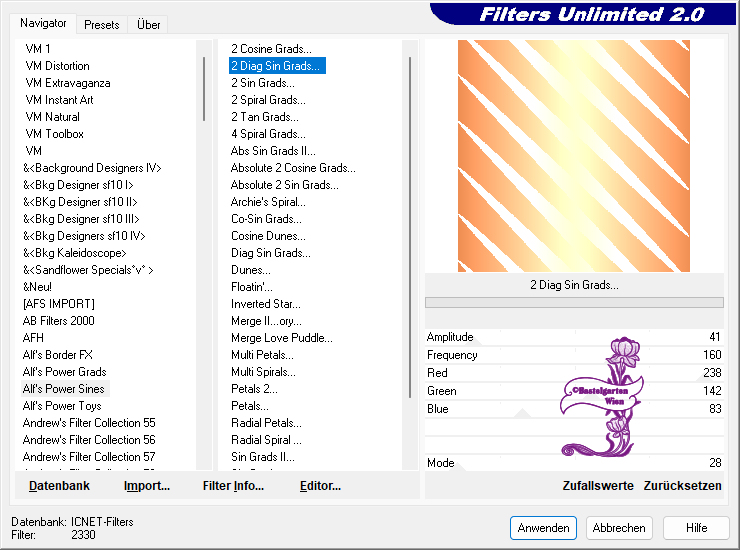Image resolution: width=740 pixels, height=550 pixels.
Task: Pick the 2 Cosine Grads filter
Action: pyautogui.click(x=270, y=49)
